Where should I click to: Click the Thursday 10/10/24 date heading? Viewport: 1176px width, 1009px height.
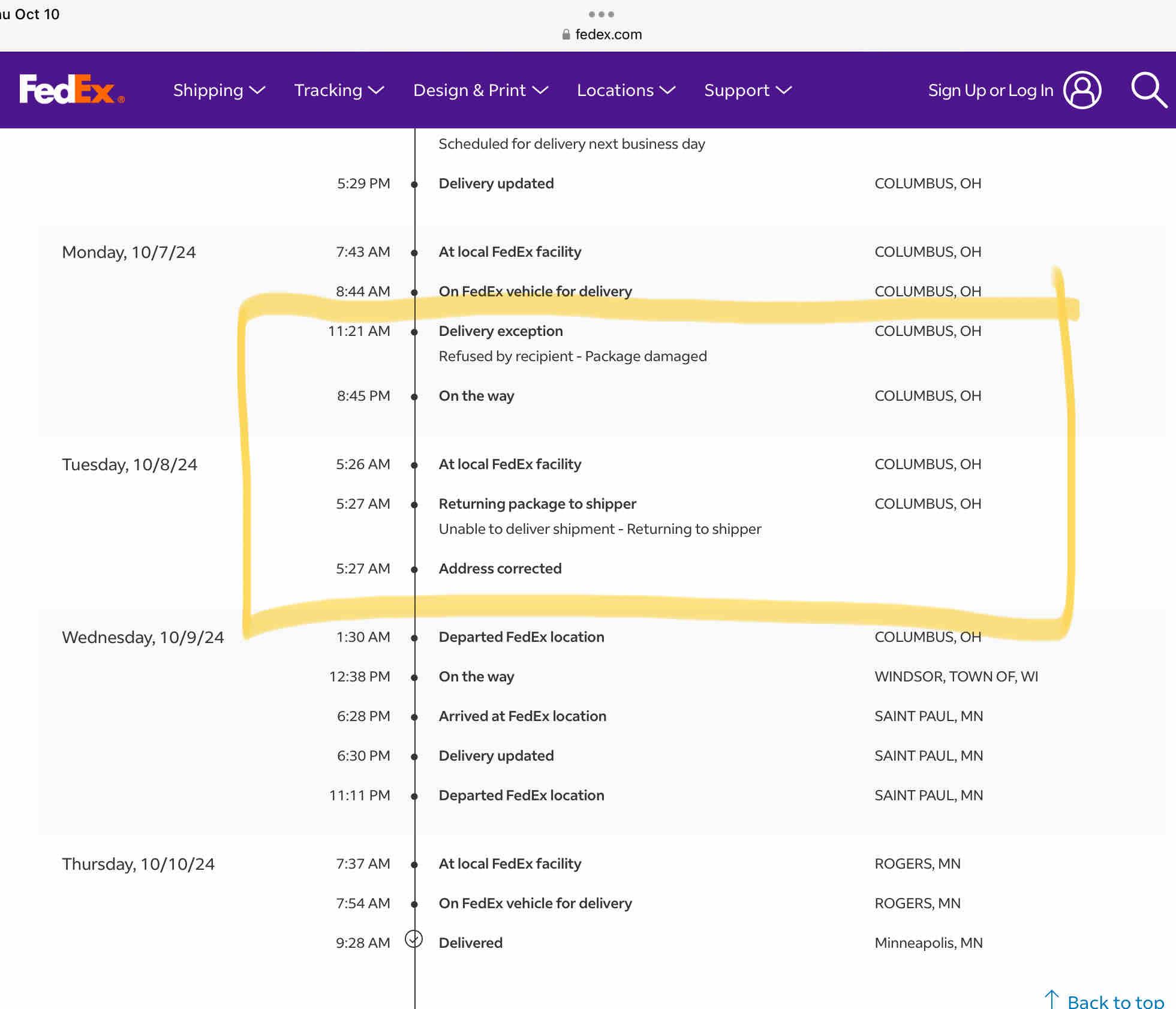coord(138,864)
